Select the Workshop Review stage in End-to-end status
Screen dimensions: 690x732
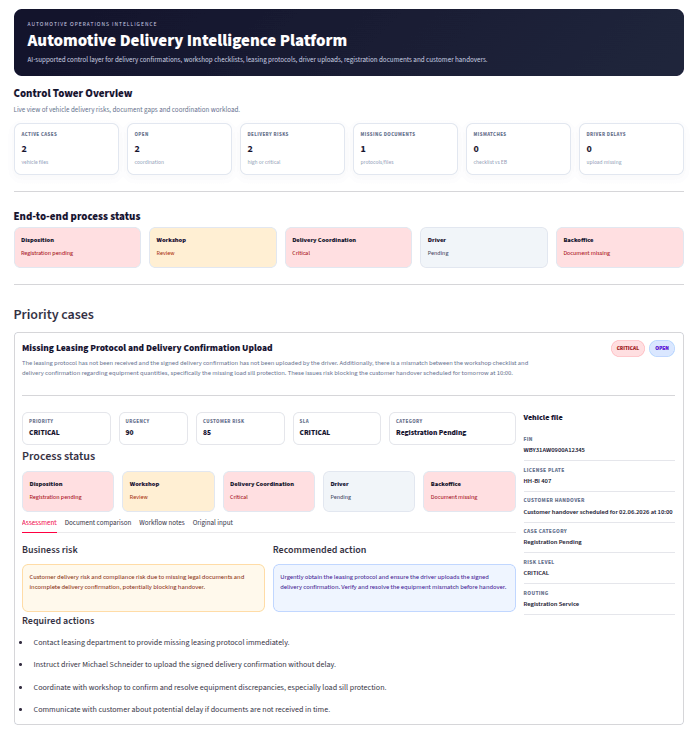tap(213, 247)
